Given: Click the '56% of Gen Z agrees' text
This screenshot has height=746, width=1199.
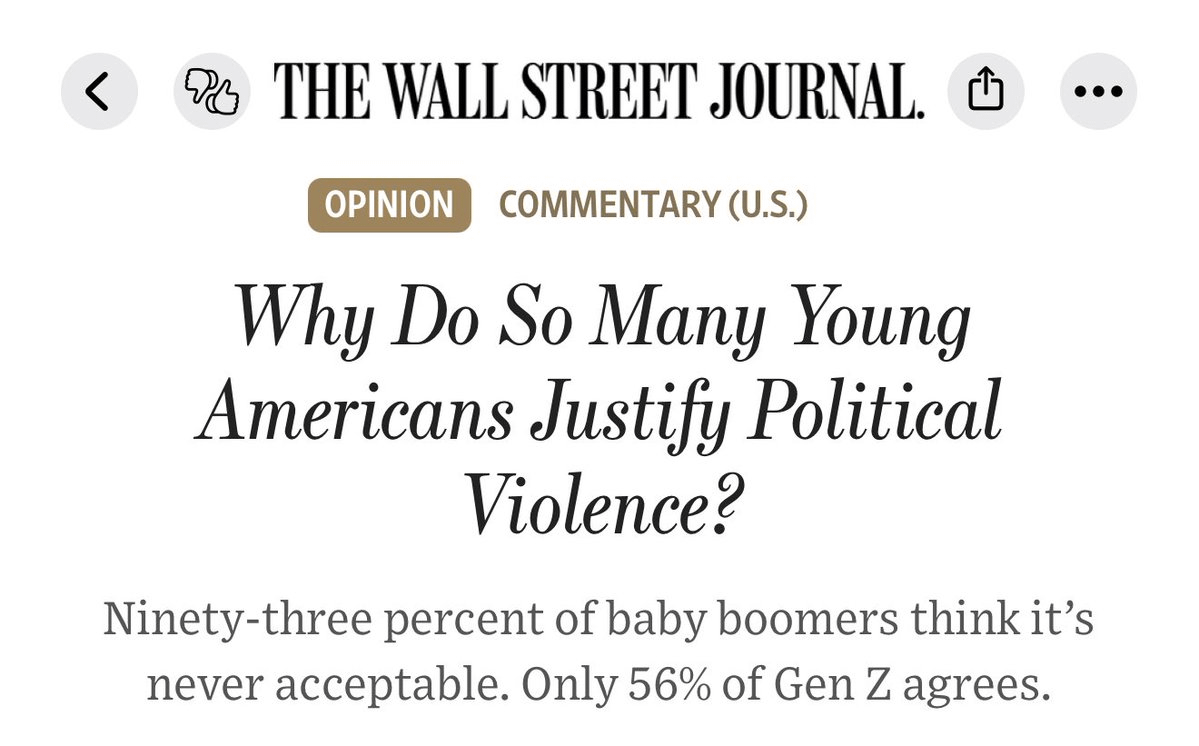Looking at the screenshot, I should (839, 683).
